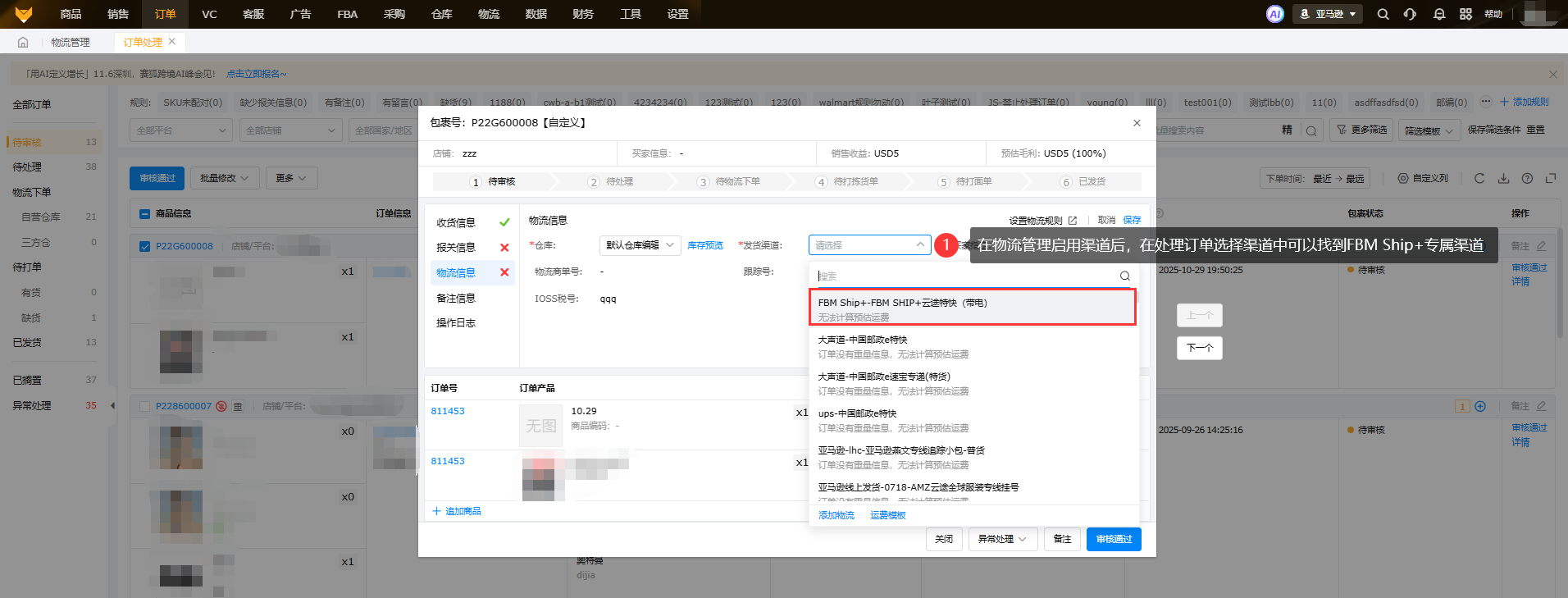Open the 物流 top menu
Image resolution: width=1568 pixels, height=598 pixels.
(489, 14)
